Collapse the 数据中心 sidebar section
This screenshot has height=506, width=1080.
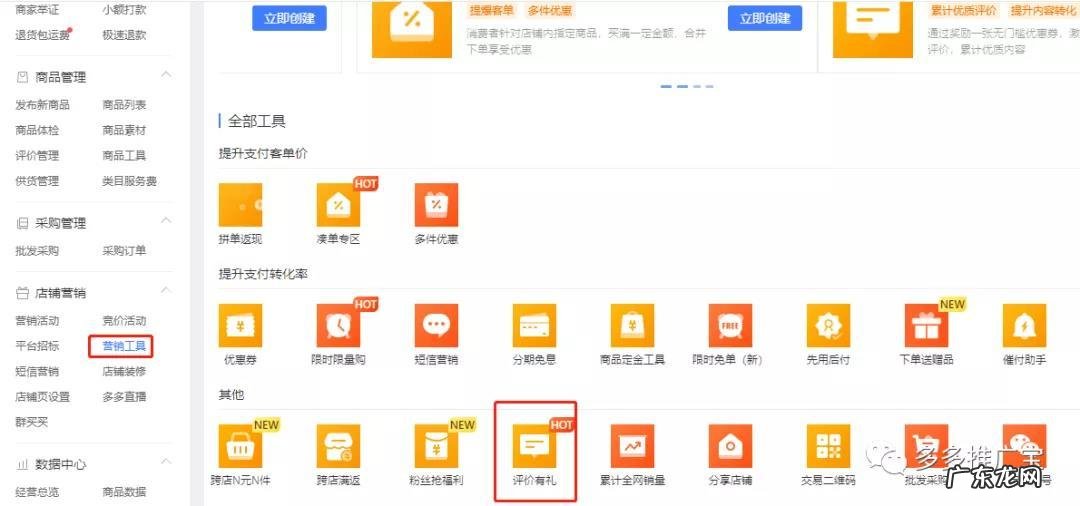pos(166,462)
